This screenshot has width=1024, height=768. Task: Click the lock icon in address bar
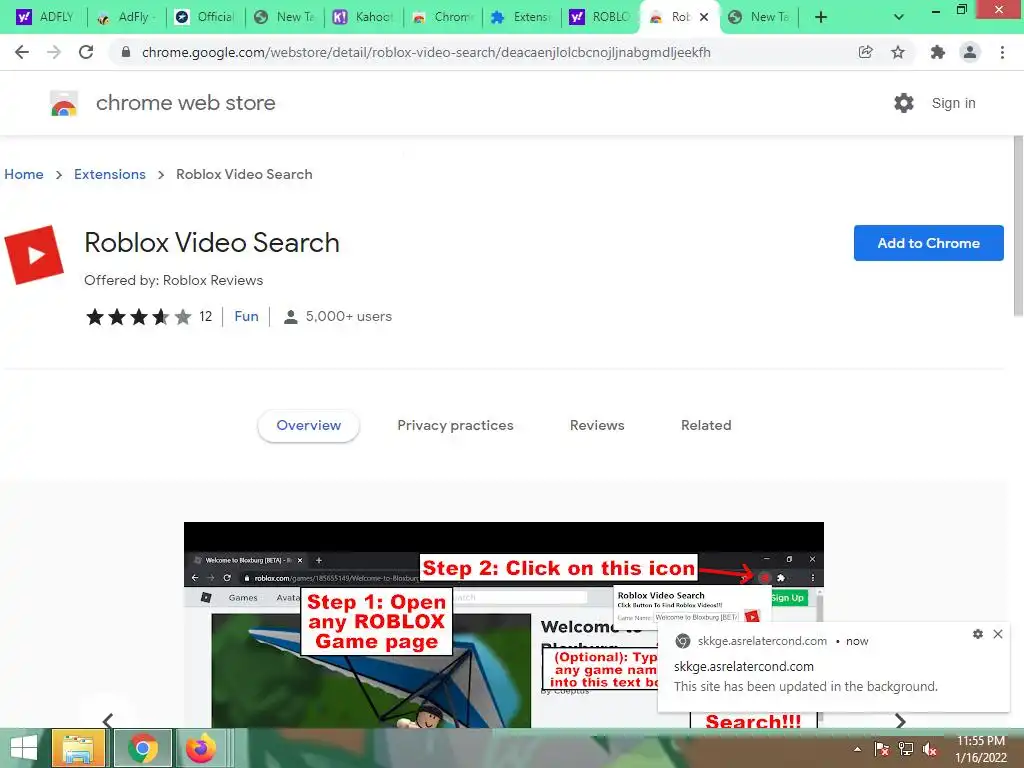[x=126, y=52]
